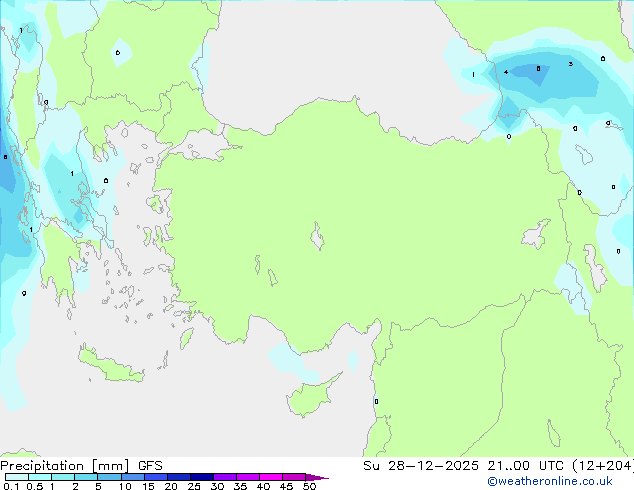Click the time "21..00 UTC"
The image size is (634, 490).
[525, 466]
